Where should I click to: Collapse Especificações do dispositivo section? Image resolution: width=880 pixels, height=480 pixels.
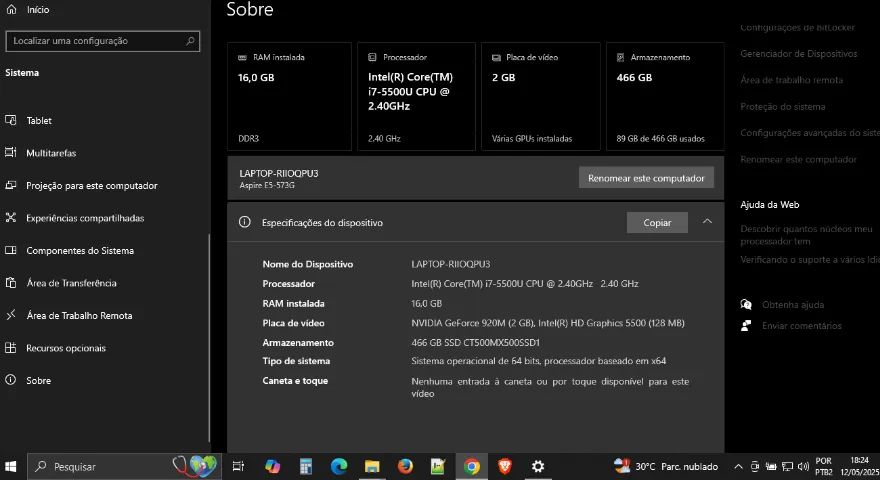click(x=707, y=221)
